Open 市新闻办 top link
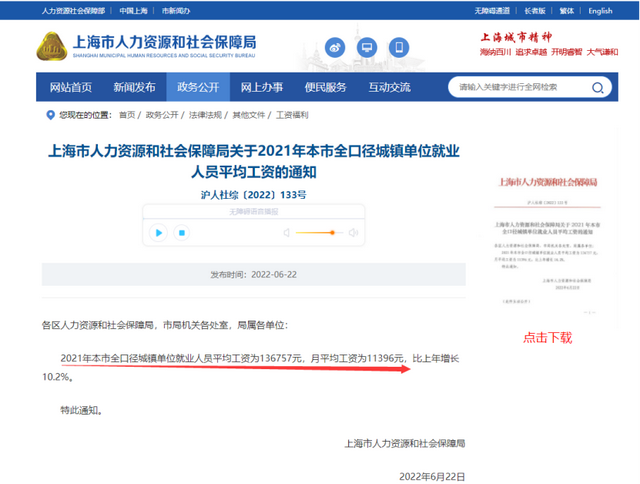 pos(176,11)
